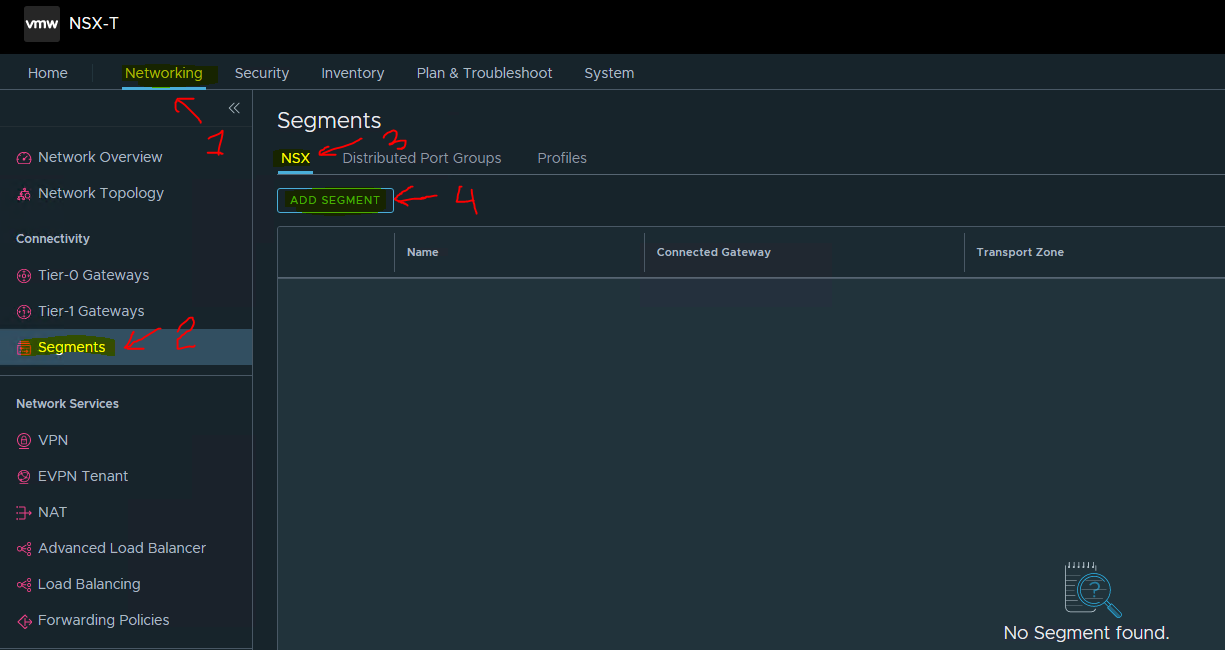The height and width of the screenshot is (650, 1225).
Task: Click the Segments sidebar icon
Action: [24, 348]
